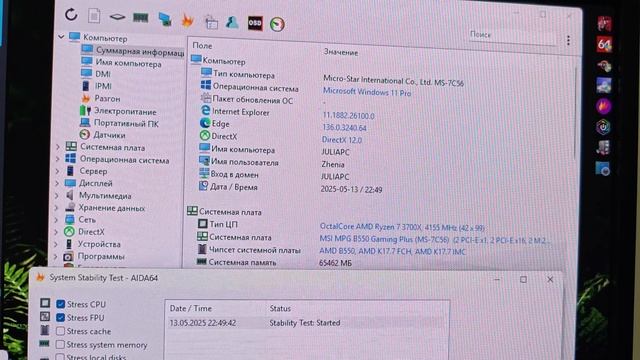
Task: Click the Edge version 136.0.3240.64 link
Action: 344,128
